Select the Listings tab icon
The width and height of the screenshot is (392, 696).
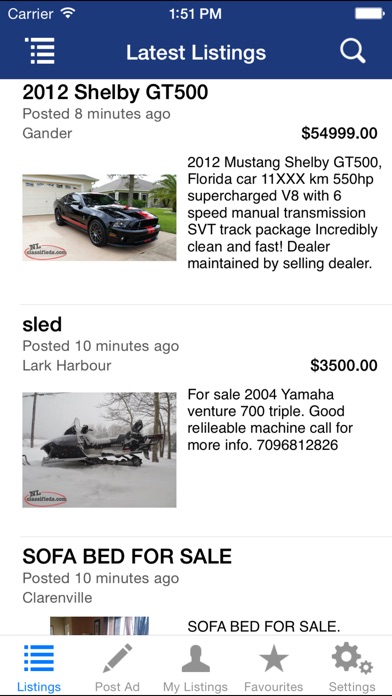[x=39, y=658]
